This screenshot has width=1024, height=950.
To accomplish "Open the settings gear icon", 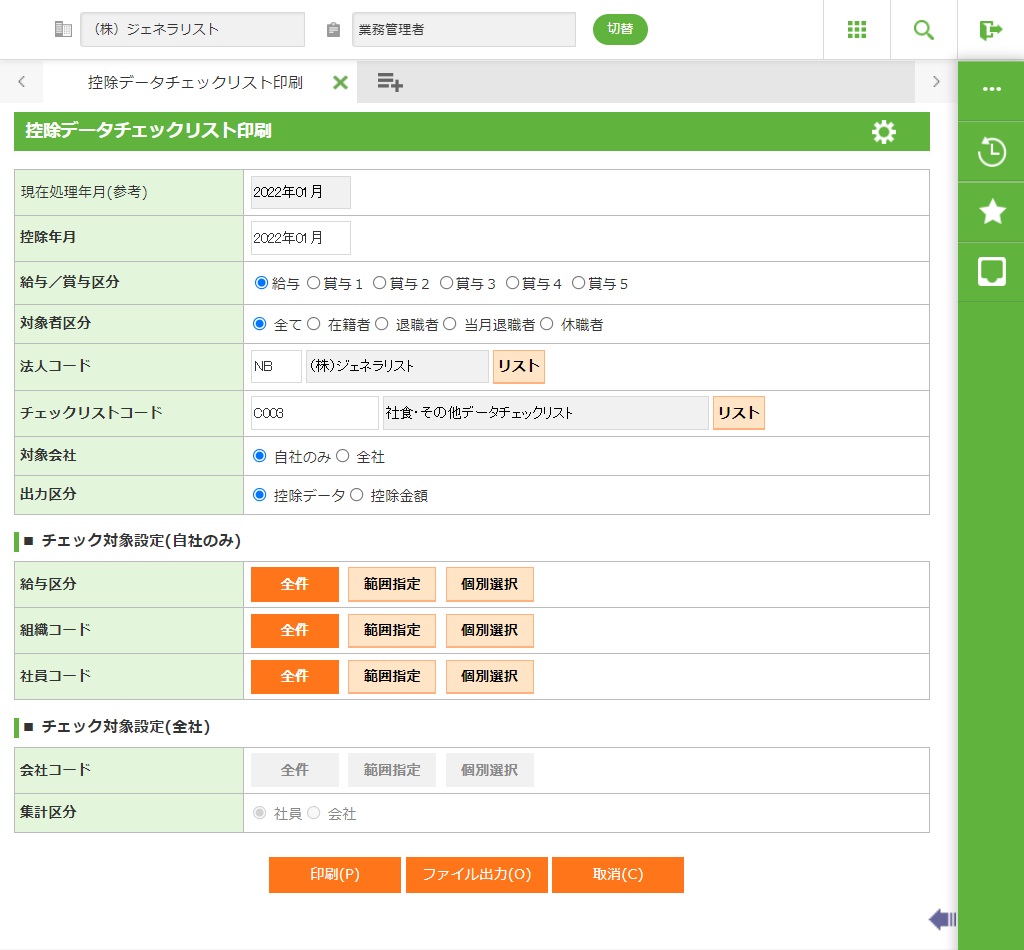I will click(883, 132).
